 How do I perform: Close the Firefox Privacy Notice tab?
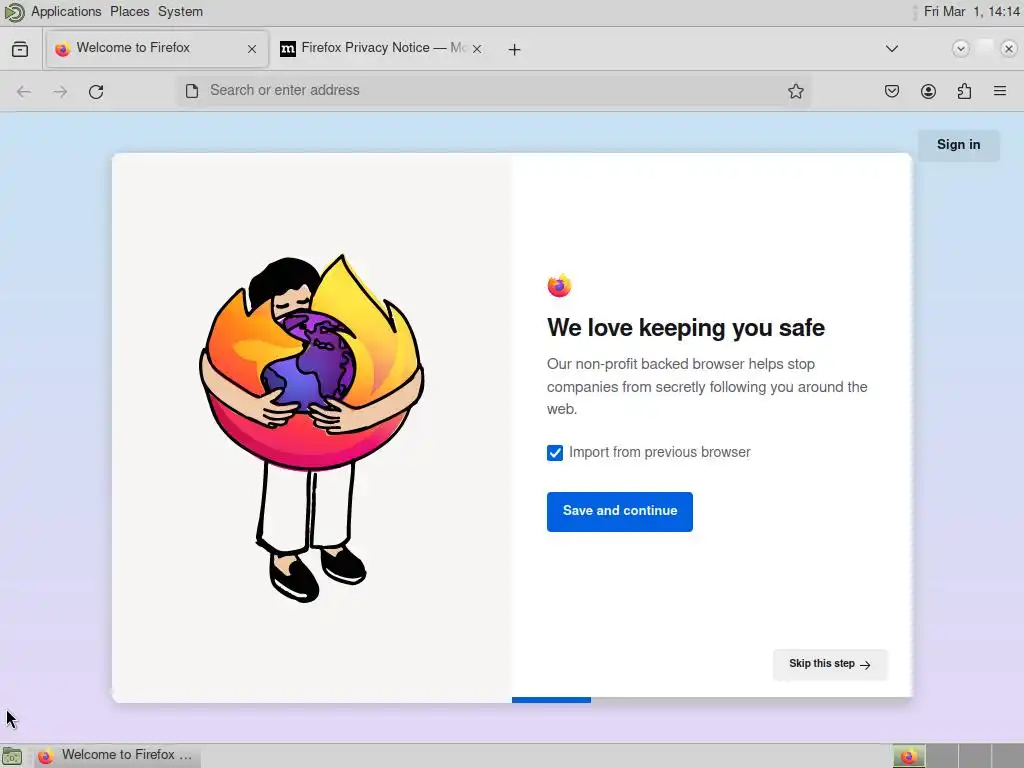tap(477, 49)
